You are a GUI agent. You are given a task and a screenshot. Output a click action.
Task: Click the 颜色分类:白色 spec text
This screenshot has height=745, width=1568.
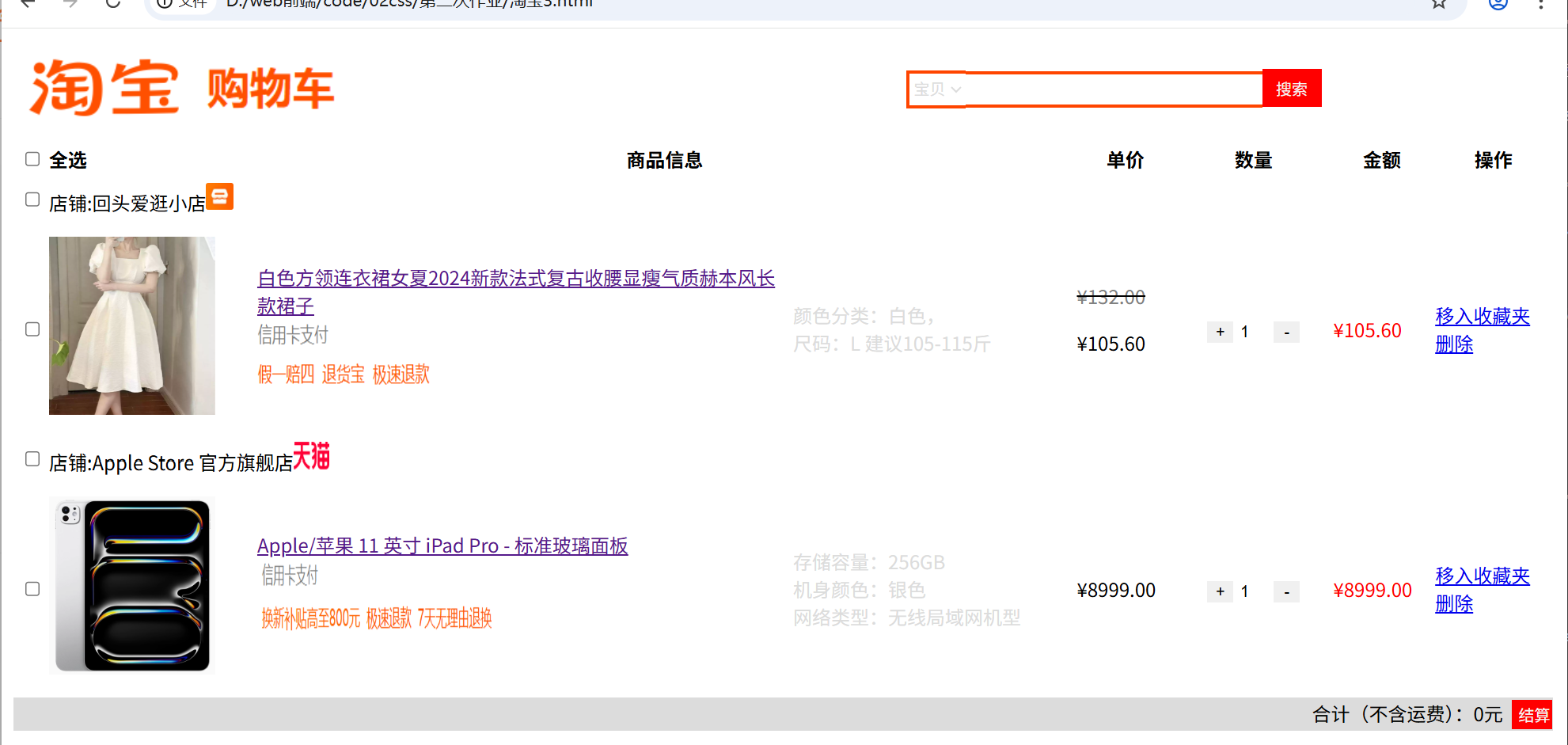coord(864,317)
